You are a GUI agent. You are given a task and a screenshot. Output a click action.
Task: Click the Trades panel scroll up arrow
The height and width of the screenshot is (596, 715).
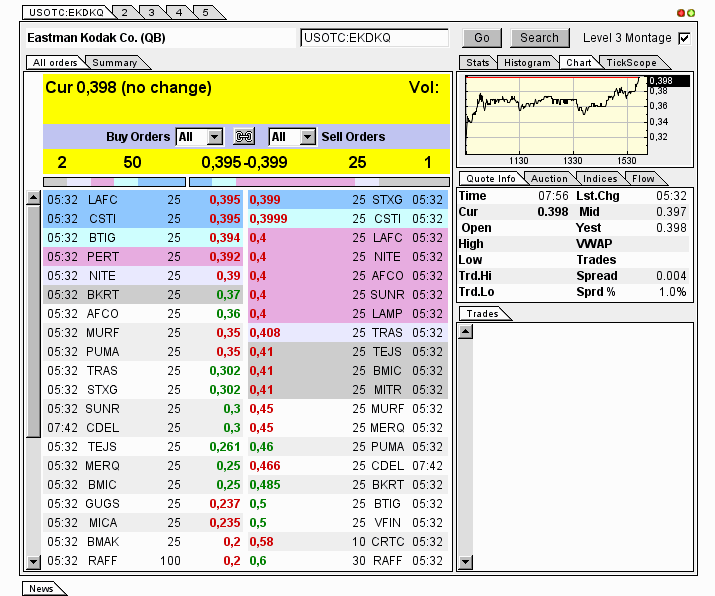click(x=466, y=332)
